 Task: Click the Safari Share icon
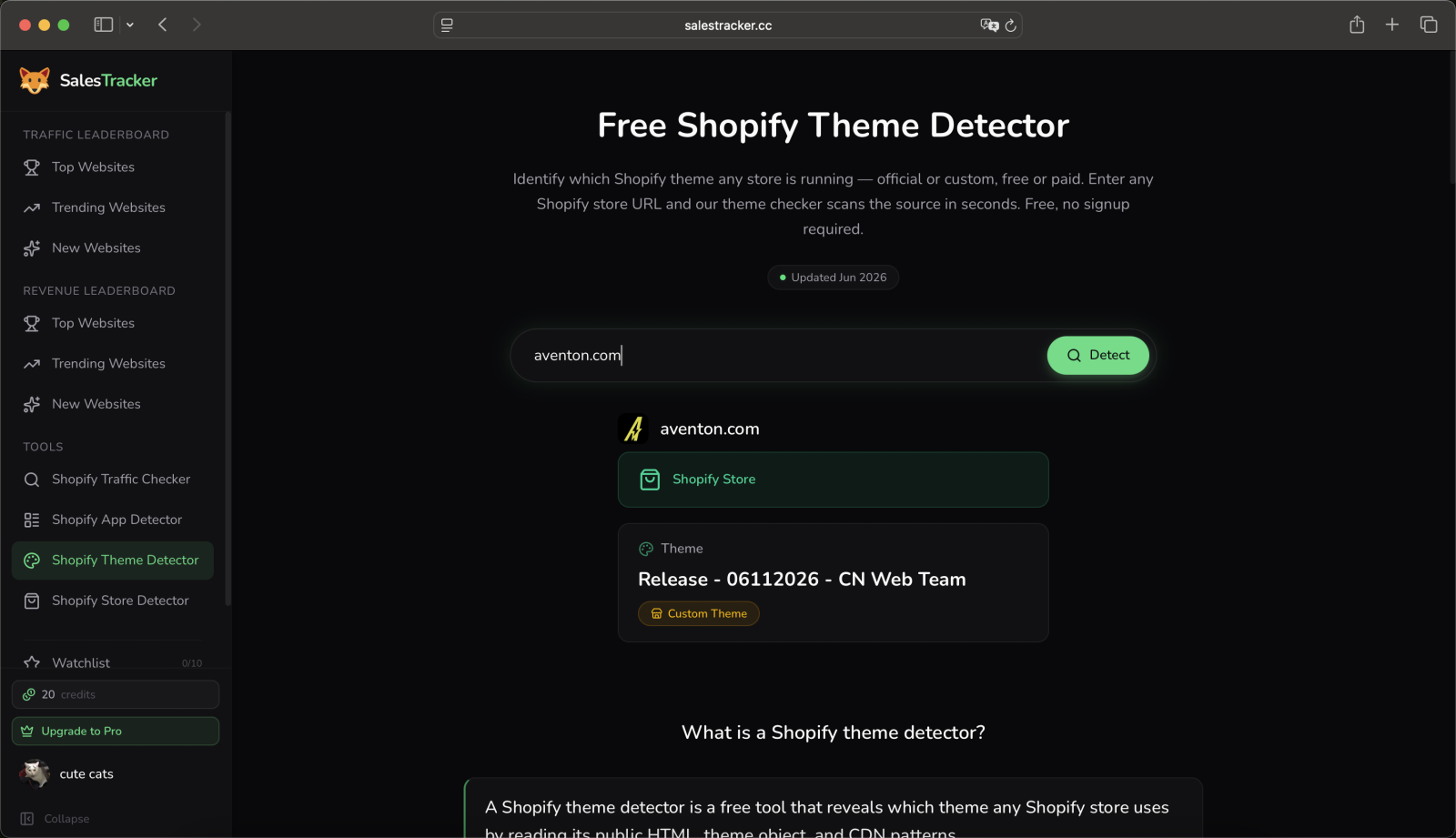click(x=1357, y=25)
